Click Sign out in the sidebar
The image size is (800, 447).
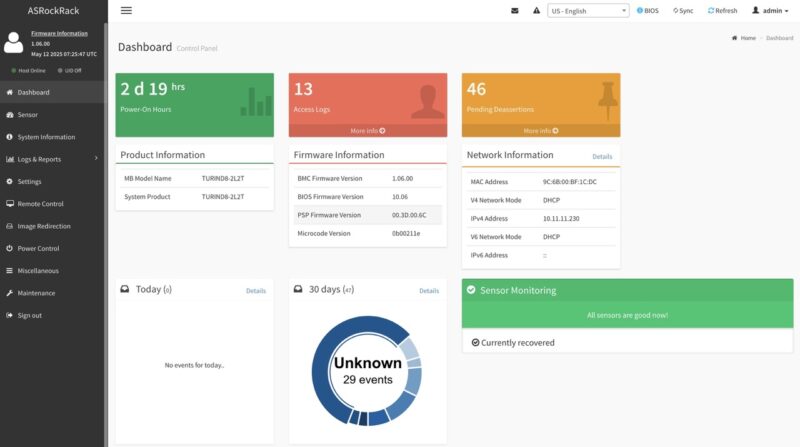coord(53,315)
